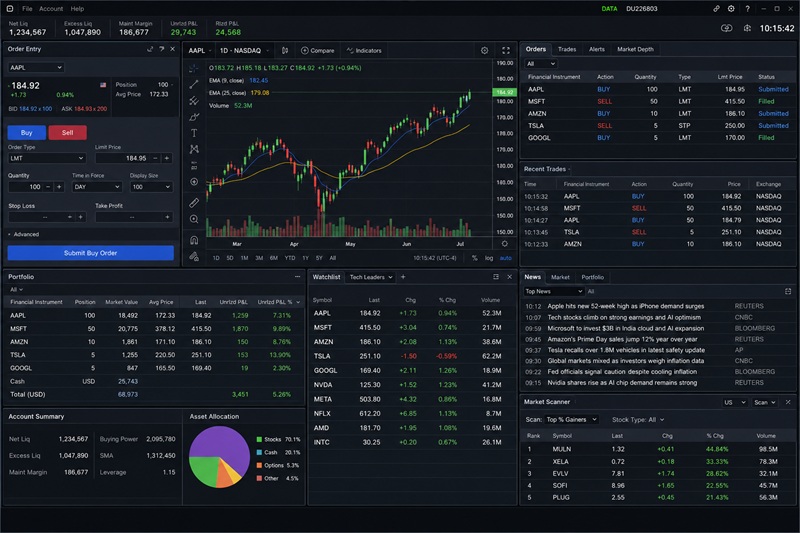800x533 pixels.
Task: Set chart range to 5Y
Action: pos(319,258)
